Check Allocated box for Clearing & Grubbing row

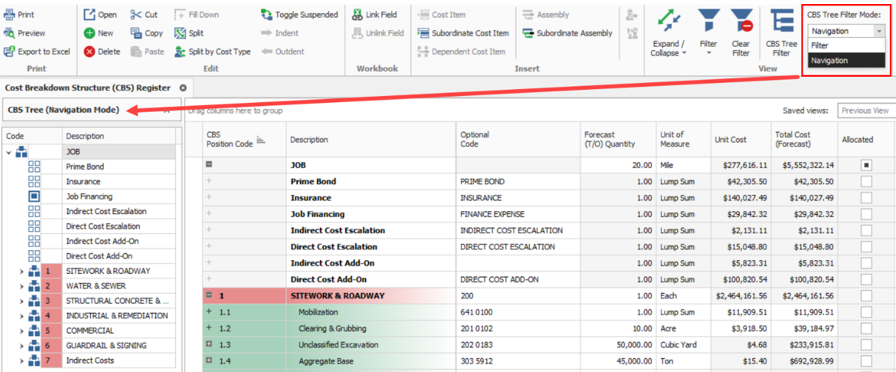(866, 329)
